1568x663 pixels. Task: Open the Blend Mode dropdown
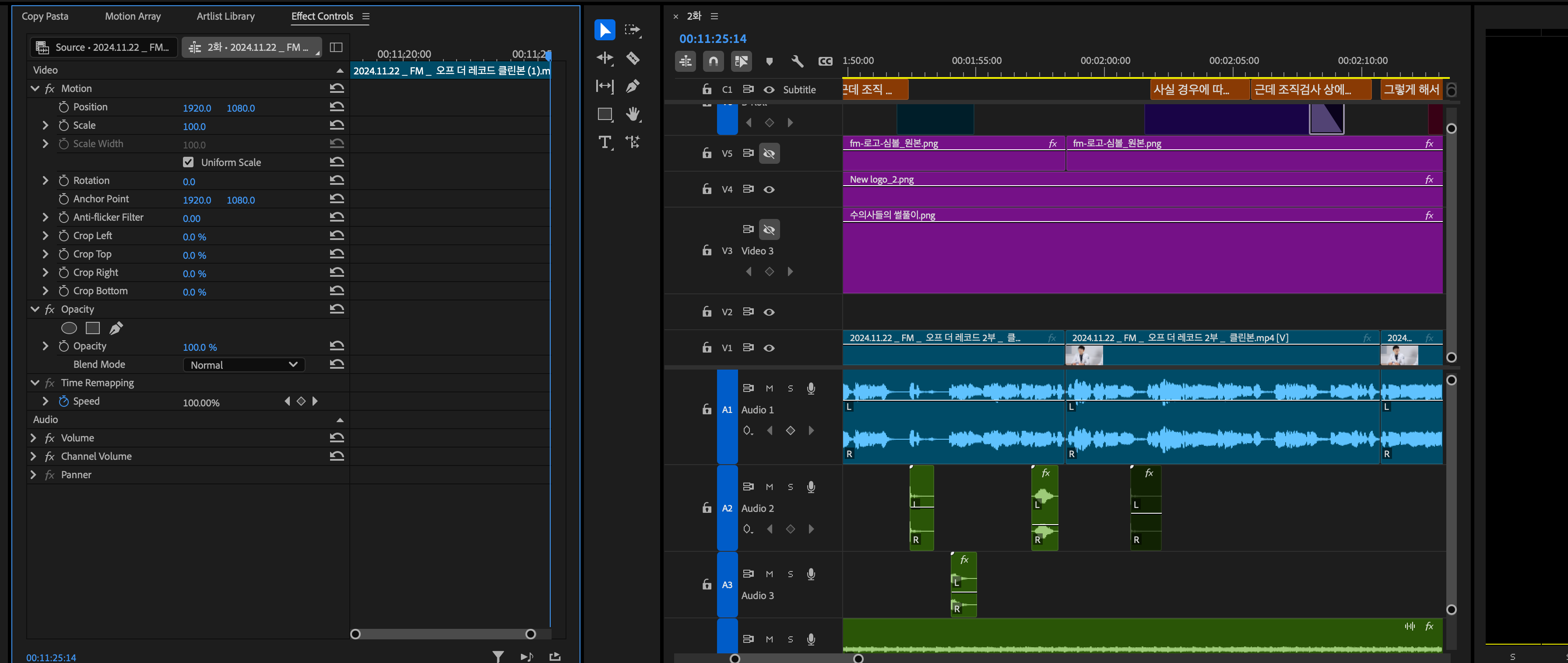pyautogui.click(x=243, y=365)
